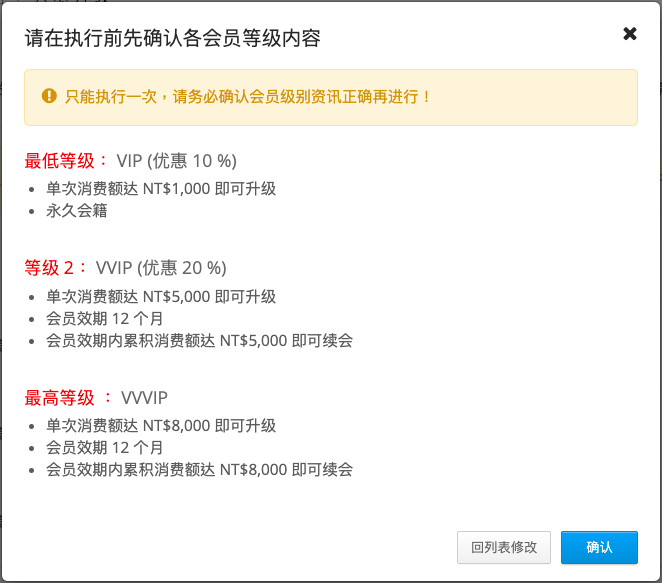Click the dialog title 请在执行前先确认各会员等级内容

pos(172,38)
